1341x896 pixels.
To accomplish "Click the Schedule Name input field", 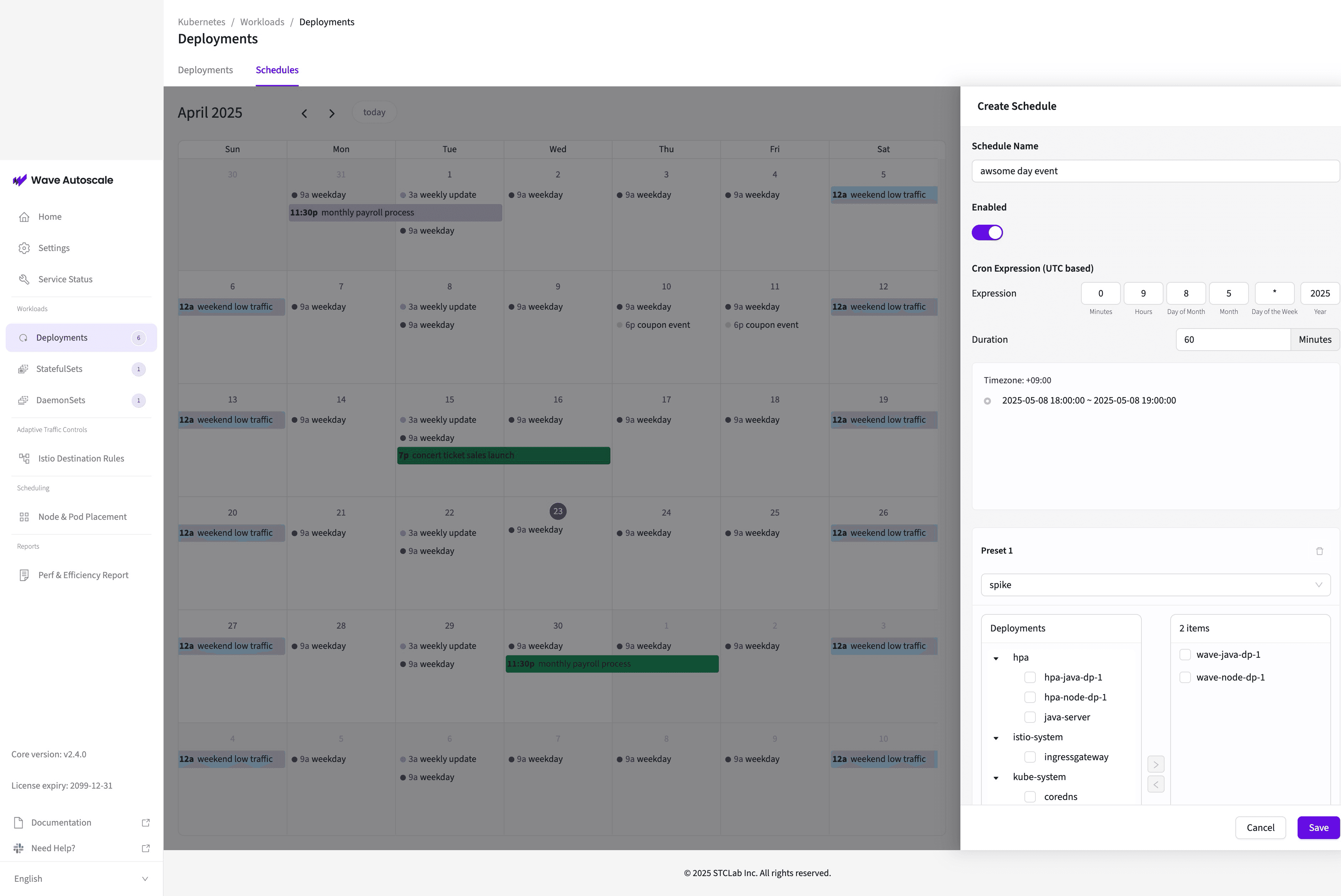I will click(1156, 171).
